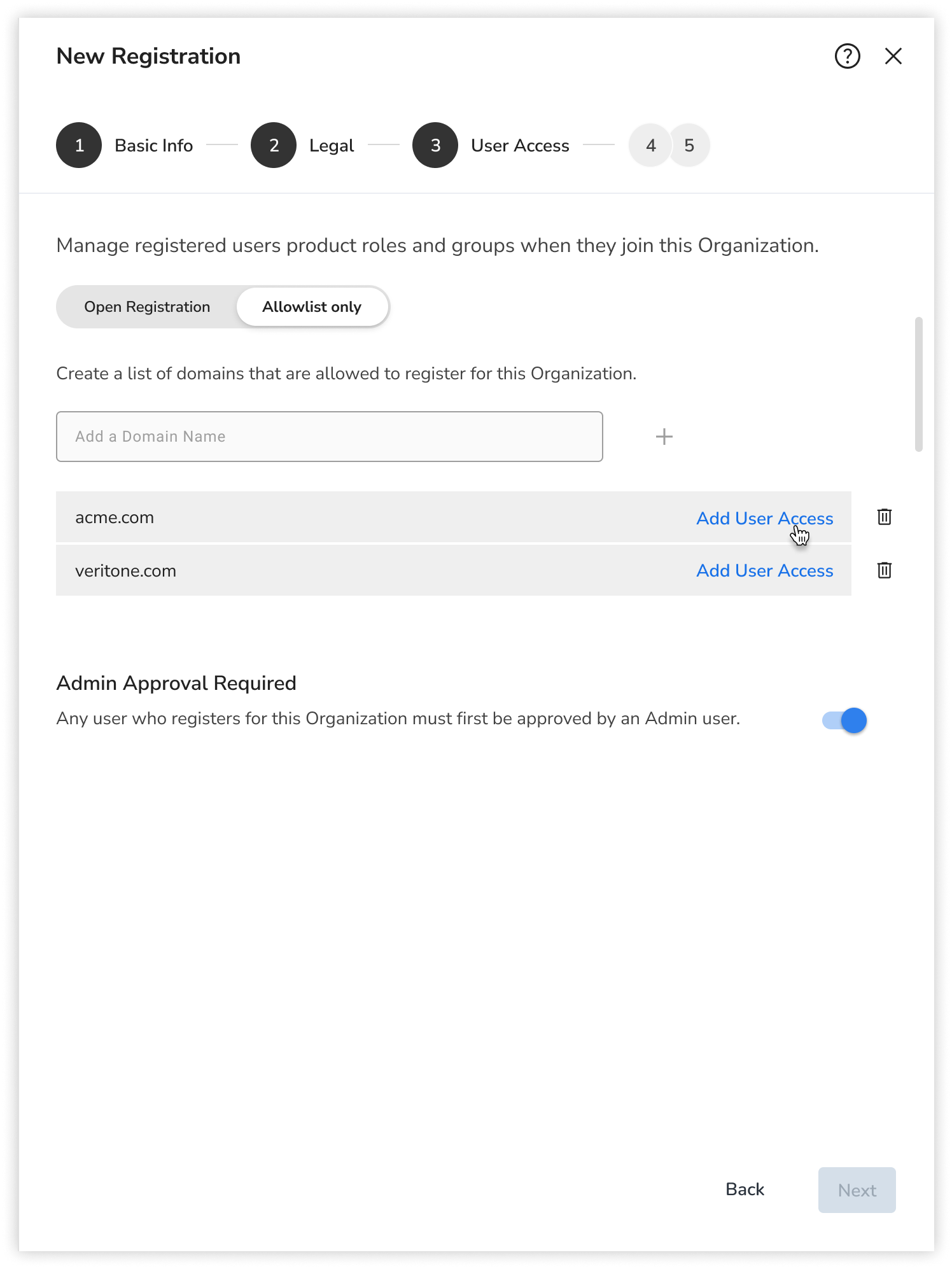The image size is (952, 1269).
Task: Select step 1 Basic Info circle
Action: [x=79, y=145]
